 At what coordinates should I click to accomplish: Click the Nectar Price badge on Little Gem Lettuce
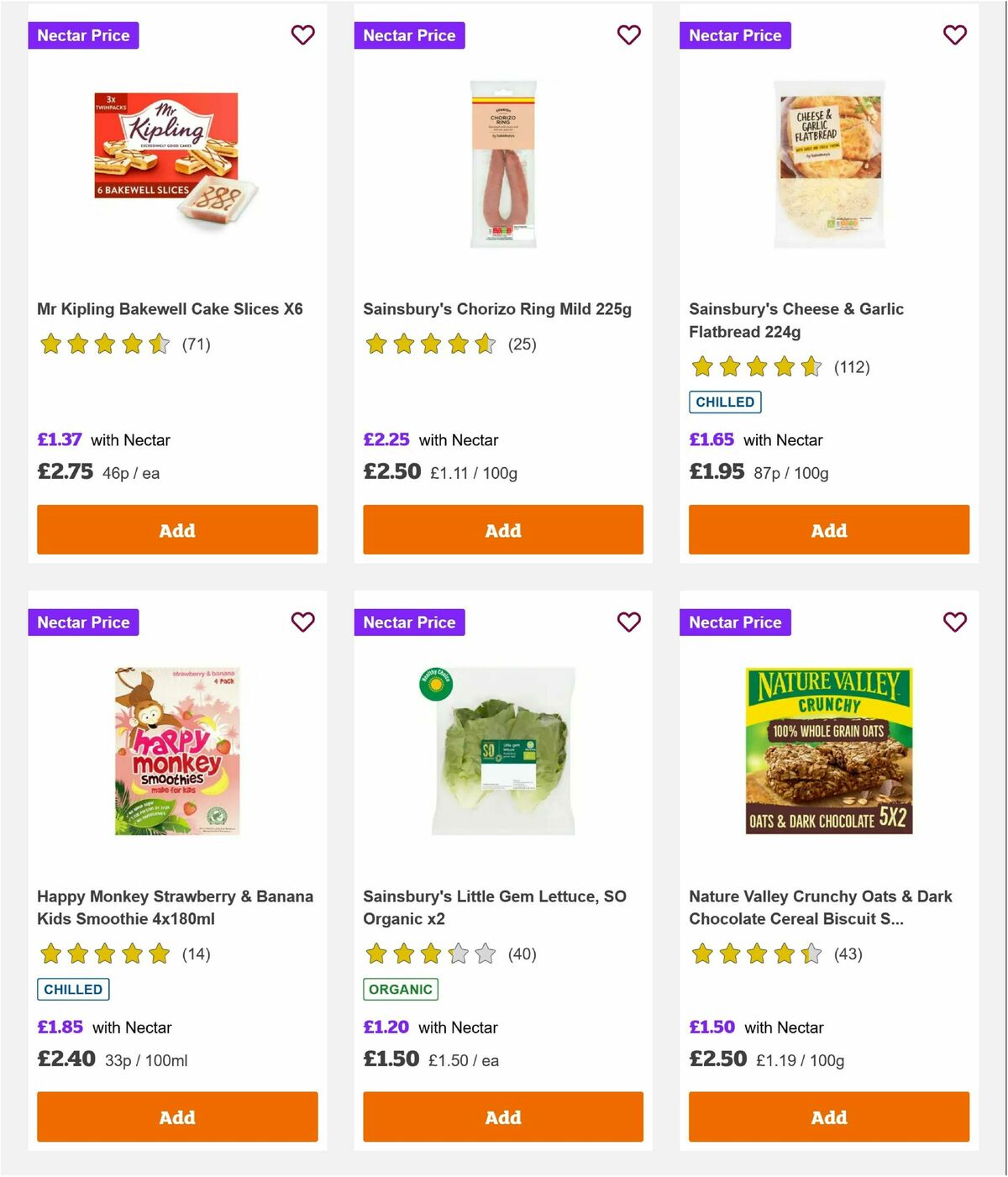[409, 623]
